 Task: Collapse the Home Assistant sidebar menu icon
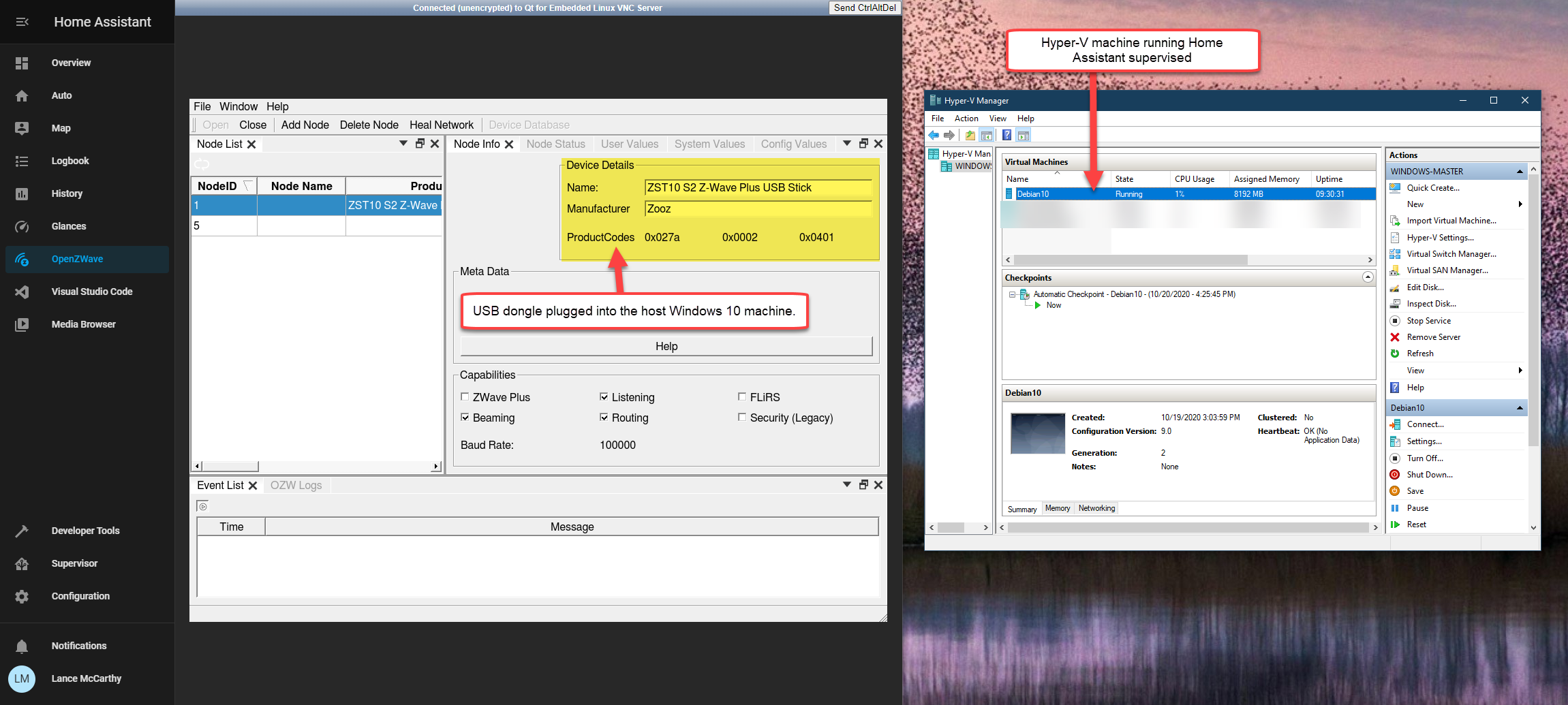click(22, 22)
